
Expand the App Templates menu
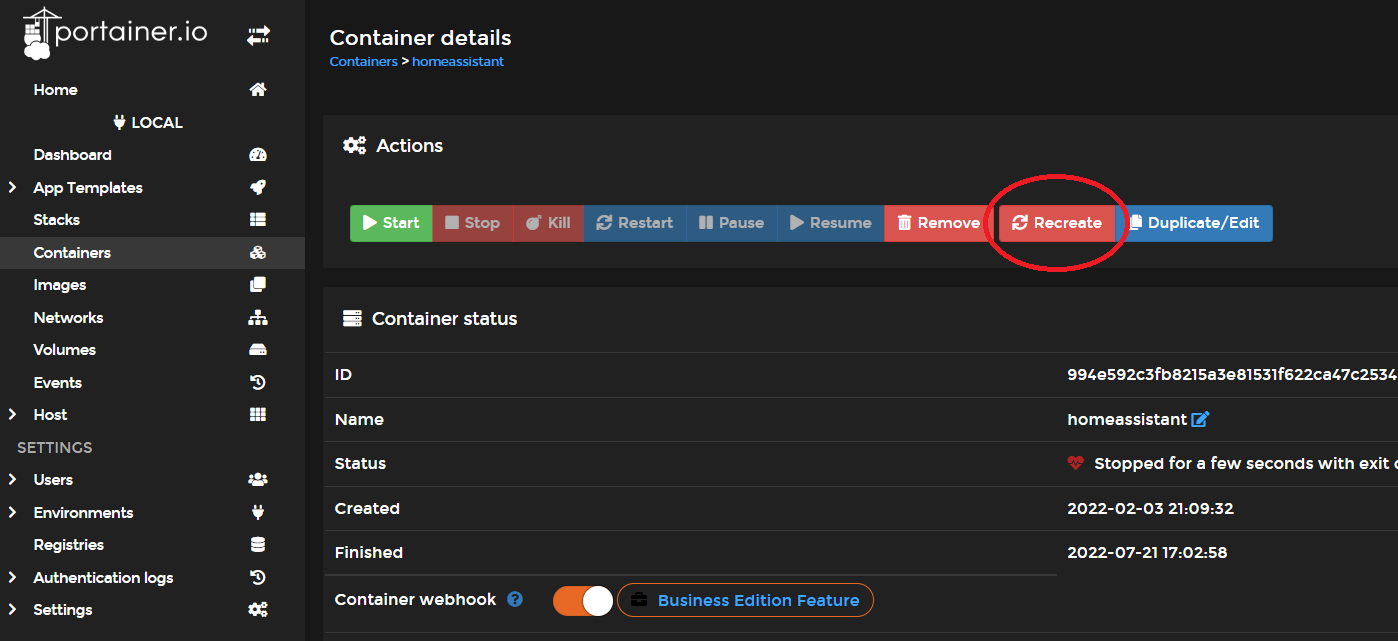pyautogui.click(x=12, y=188)
